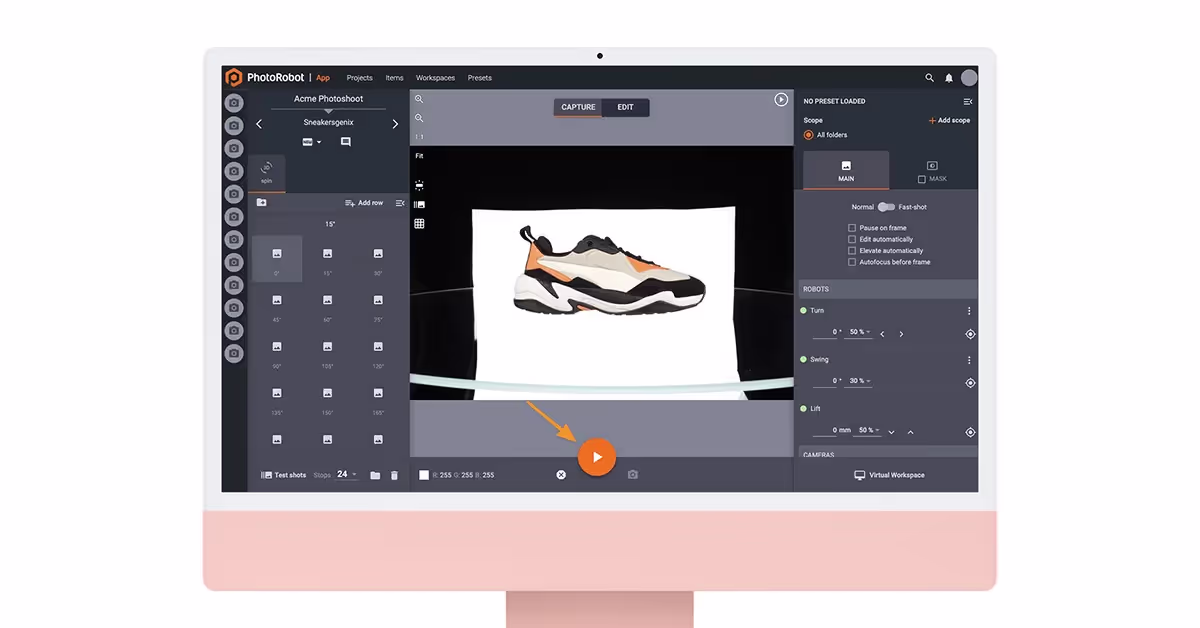
Task: Open the search magnifier in top bar
Action: click(x=930, y=78)
